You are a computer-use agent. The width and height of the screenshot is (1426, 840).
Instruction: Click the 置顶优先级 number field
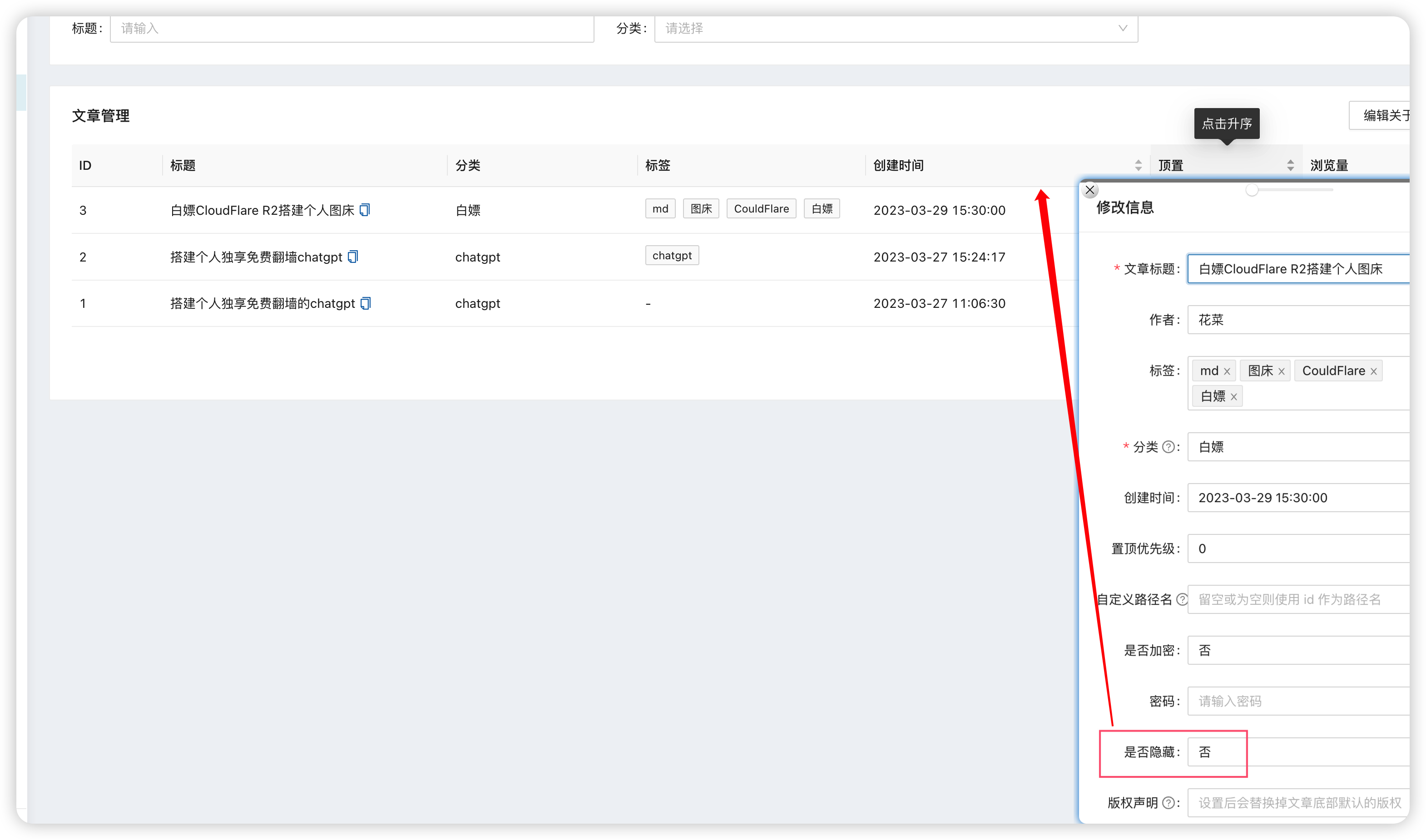[x=1297, y=548]
